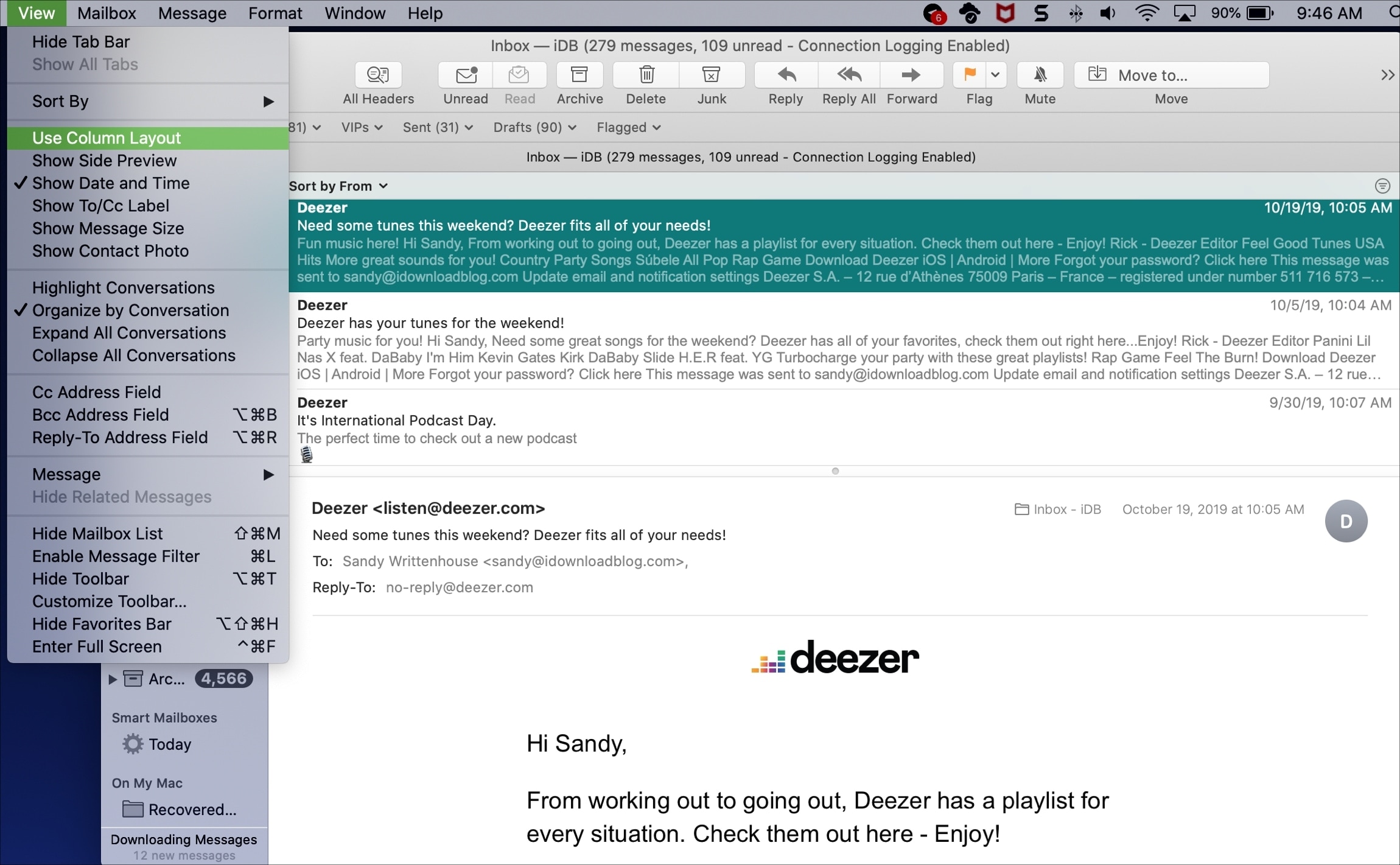The height and width of the screenshot is (865, 1400).
Task: Open the volume control in menu bar
Action: tap(1108, 13)
